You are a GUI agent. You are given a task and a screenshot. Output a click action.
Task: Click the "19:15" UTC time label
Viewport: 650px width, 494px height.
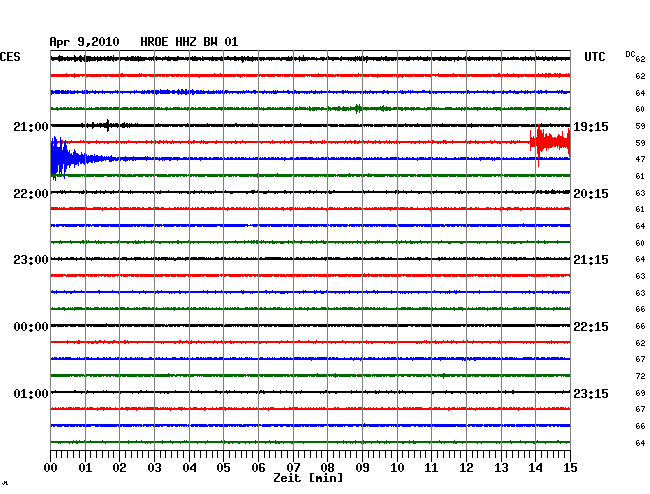591,126
